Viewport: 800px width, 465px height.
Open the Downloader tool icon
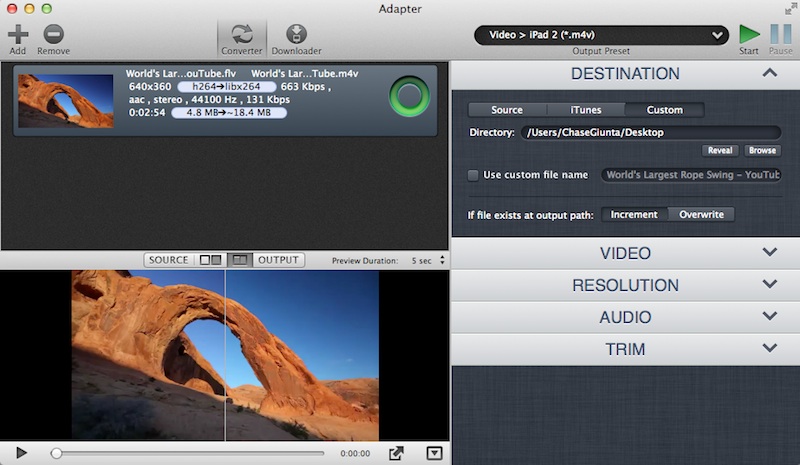[x=296, y=34]
